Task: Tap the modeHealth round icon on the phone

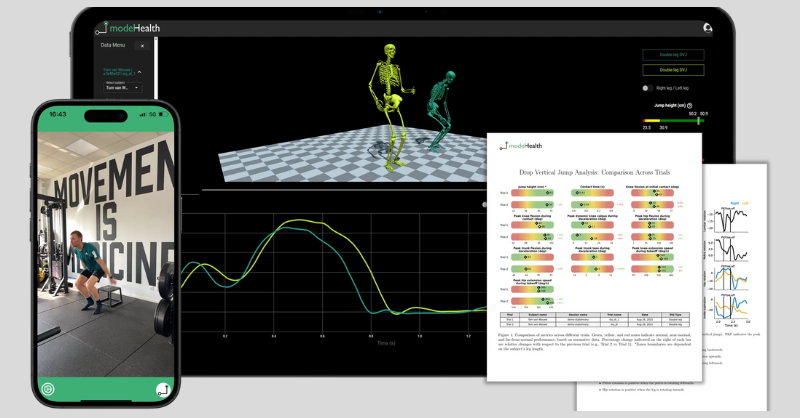Action: [x=163, y=390]
